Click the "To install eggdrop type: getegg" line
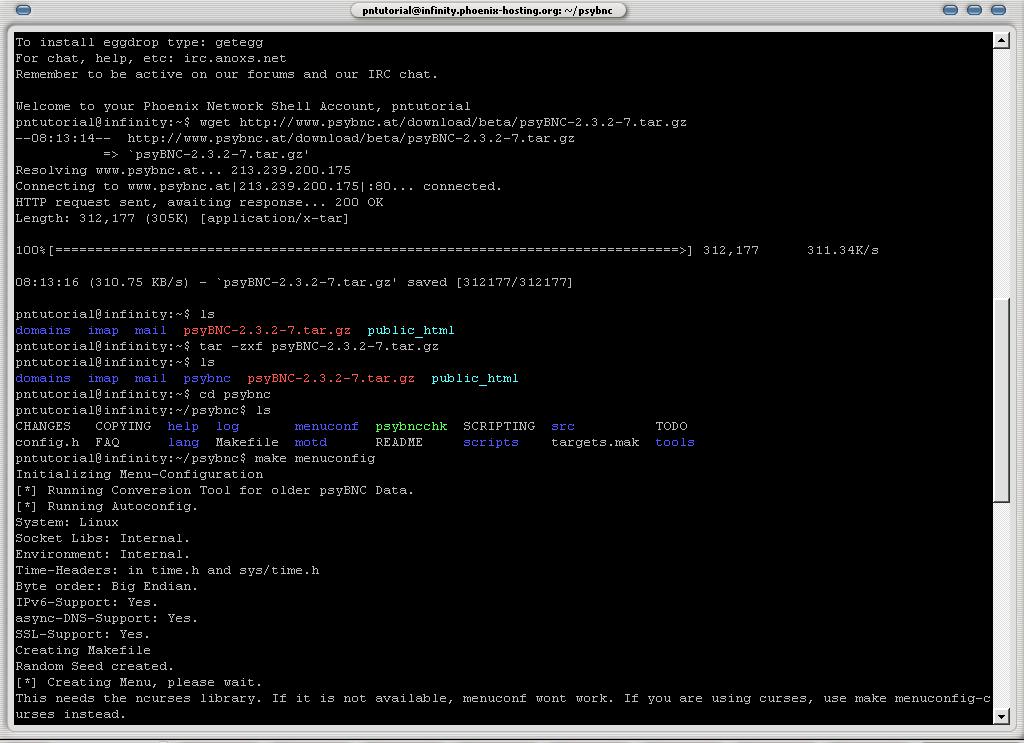Viewport: 1024px width, 743px height. click(x=139, y=42)
